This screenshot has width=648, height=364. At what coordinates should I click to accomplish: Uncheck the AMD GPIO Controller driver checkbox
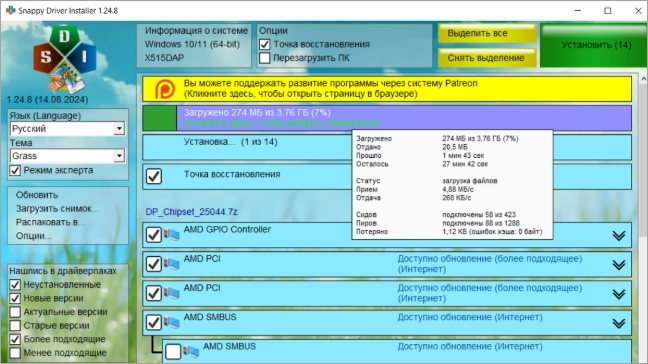[x=154, y=235]
